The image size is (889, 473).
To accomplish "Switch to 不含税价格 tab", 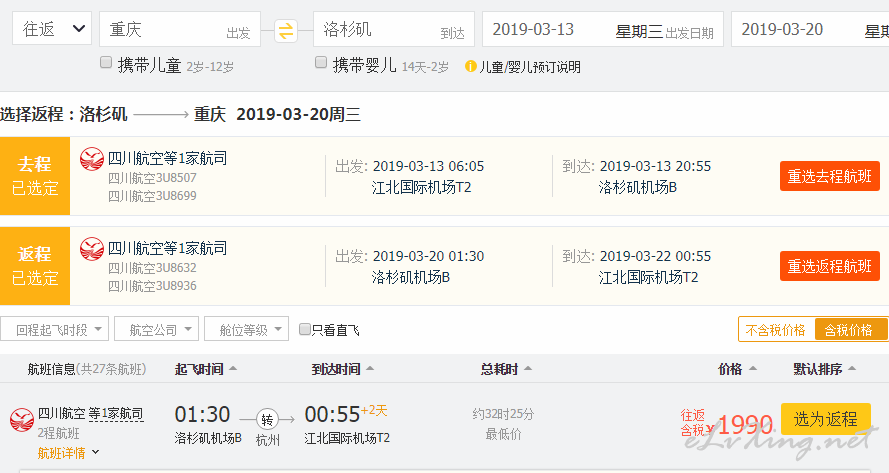I will tap(776, 330).
